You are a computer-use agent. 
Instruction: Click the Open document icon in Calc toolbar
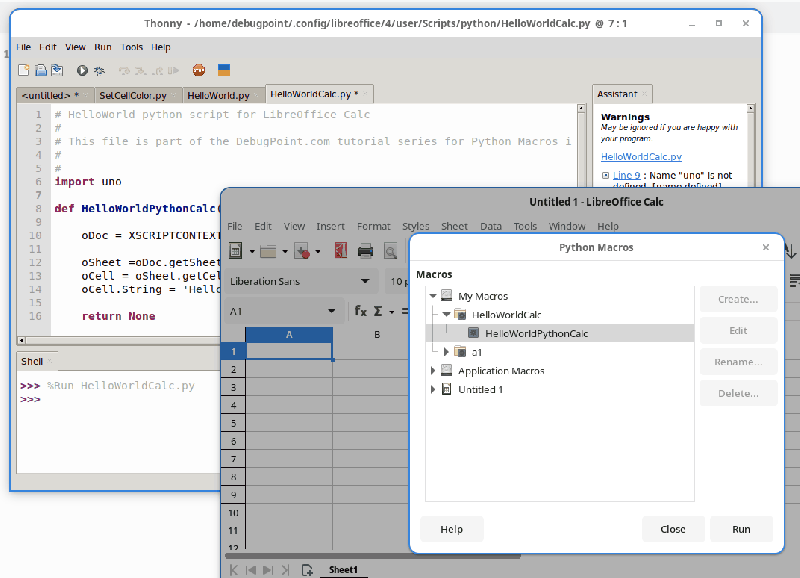[268, 251]
